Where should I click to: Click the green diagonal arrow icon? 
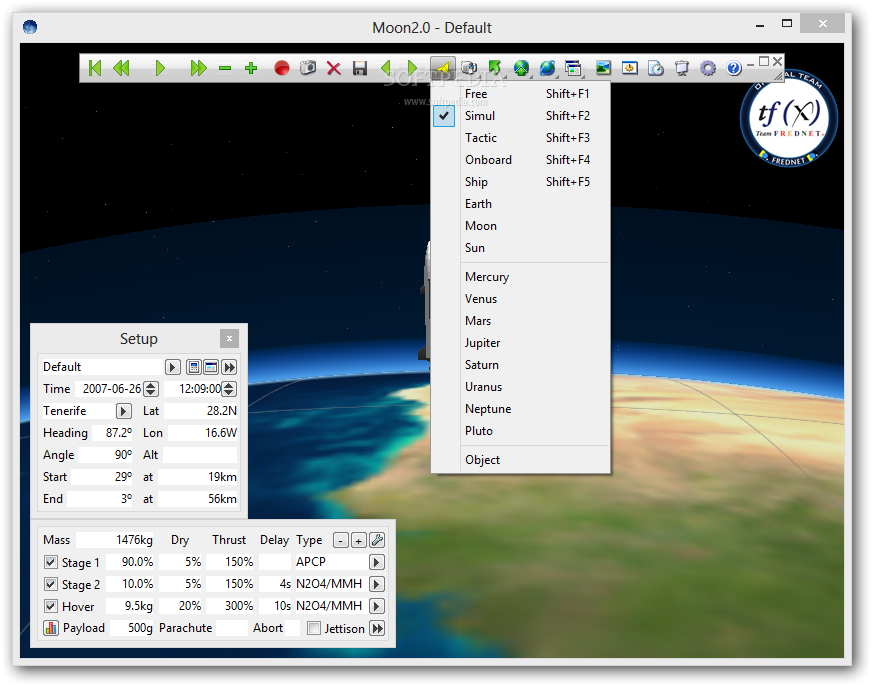tap(495, 68)
